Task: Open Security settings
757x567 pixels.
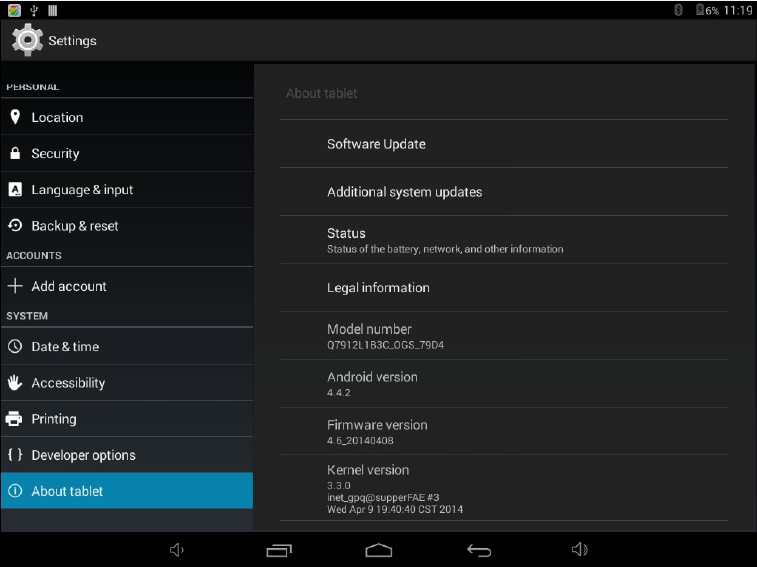Action: pyautogui.click(x=127, y=153)
